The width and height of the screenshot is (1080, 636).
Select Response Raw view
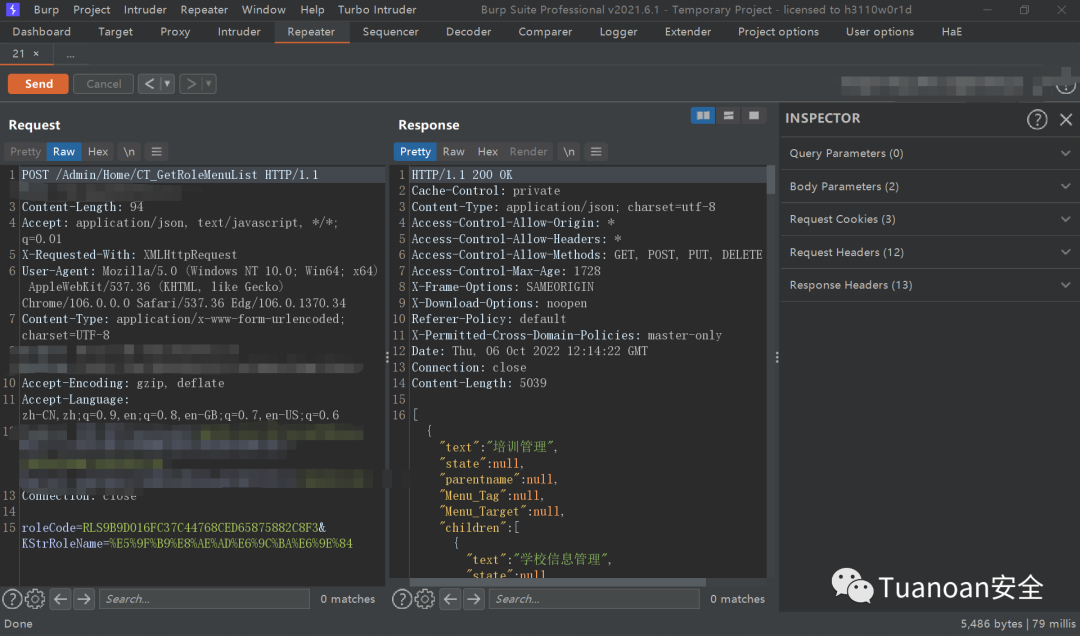click(x=453, y=152)
